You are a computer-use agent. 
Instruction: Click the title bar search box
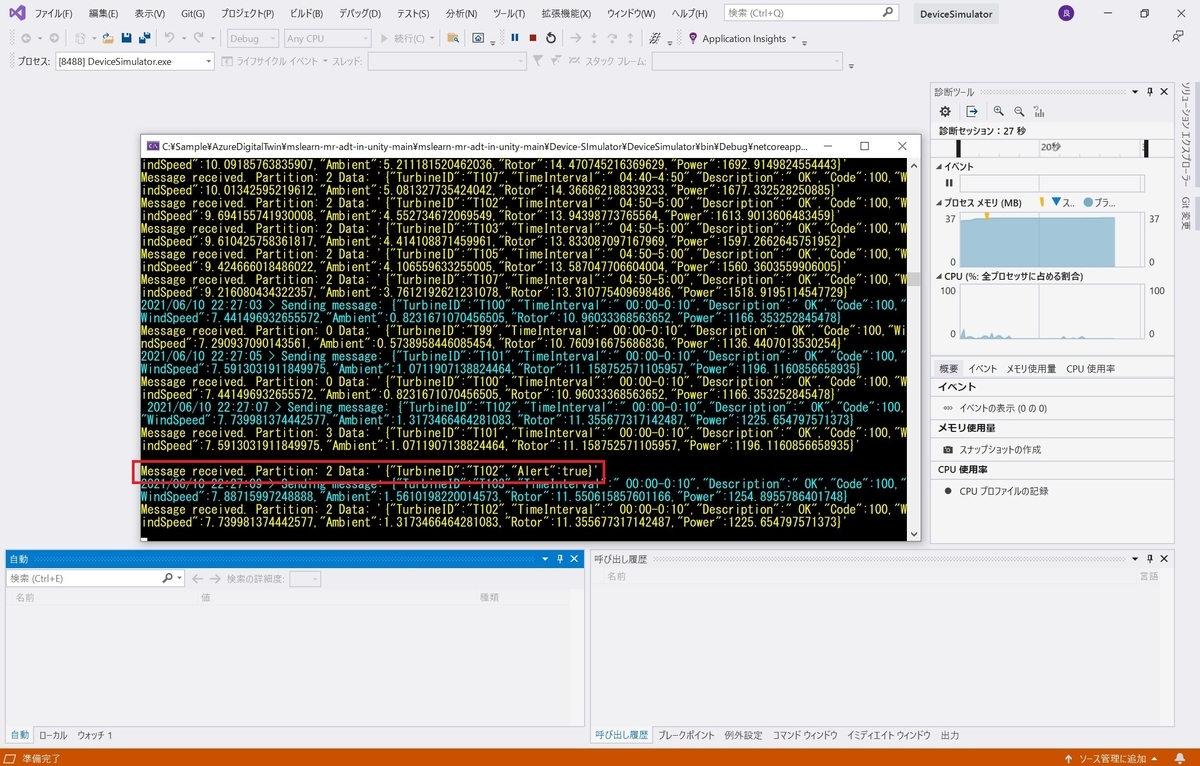coord(811,13)
